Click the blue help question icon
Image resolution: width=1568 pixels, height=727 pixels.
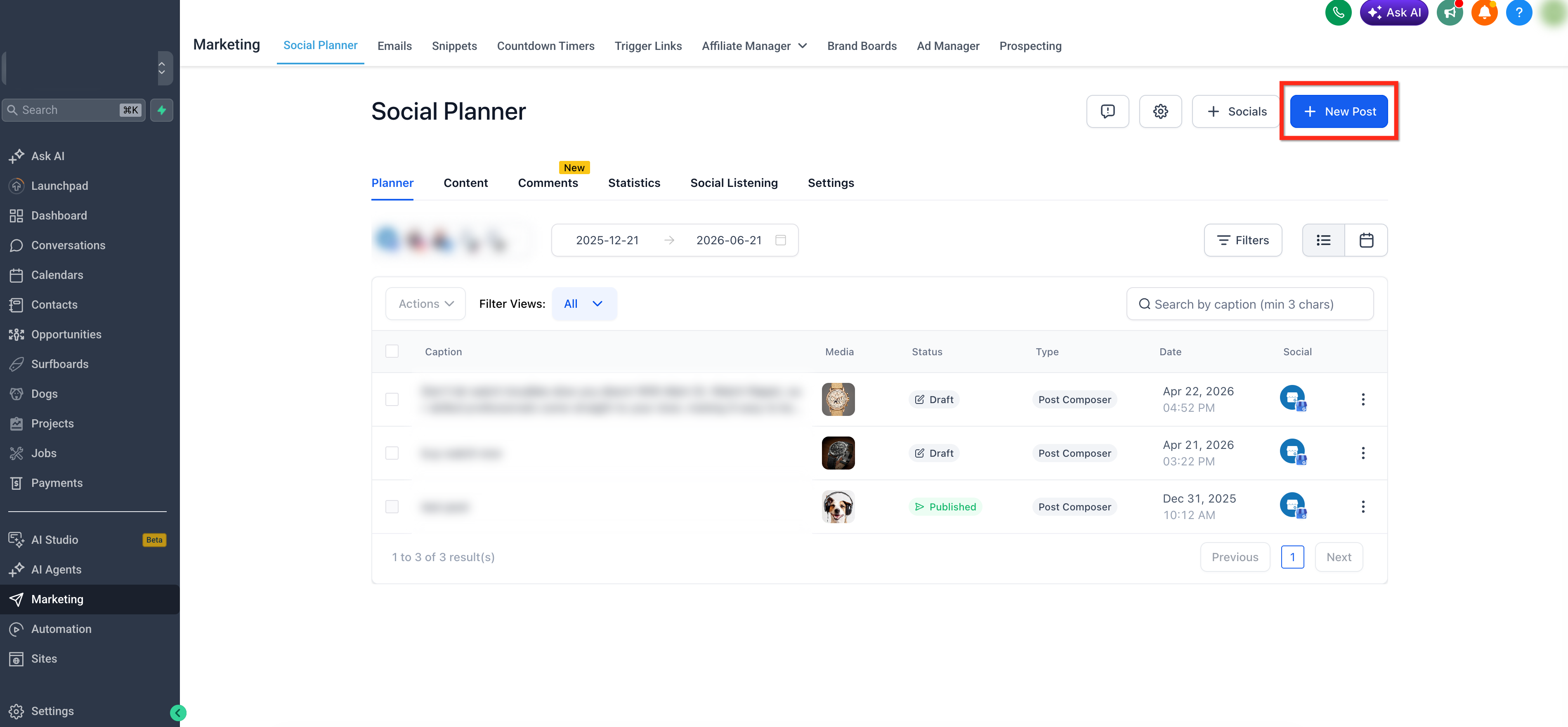tap(1519, 12)
